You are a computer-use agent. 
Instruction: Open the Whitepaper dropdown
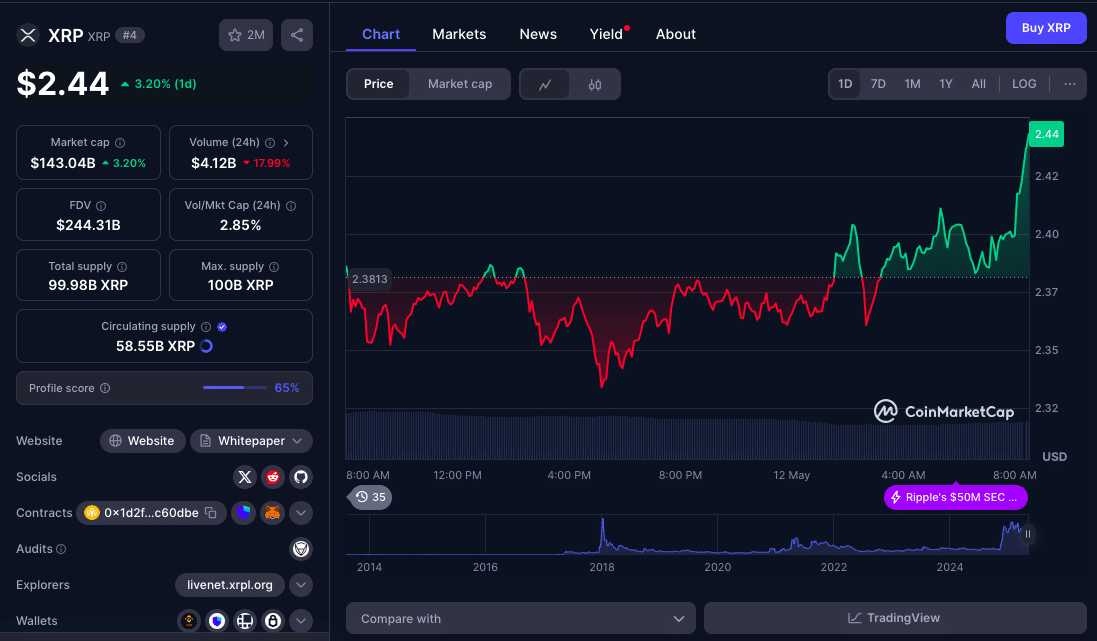(251, 441)
